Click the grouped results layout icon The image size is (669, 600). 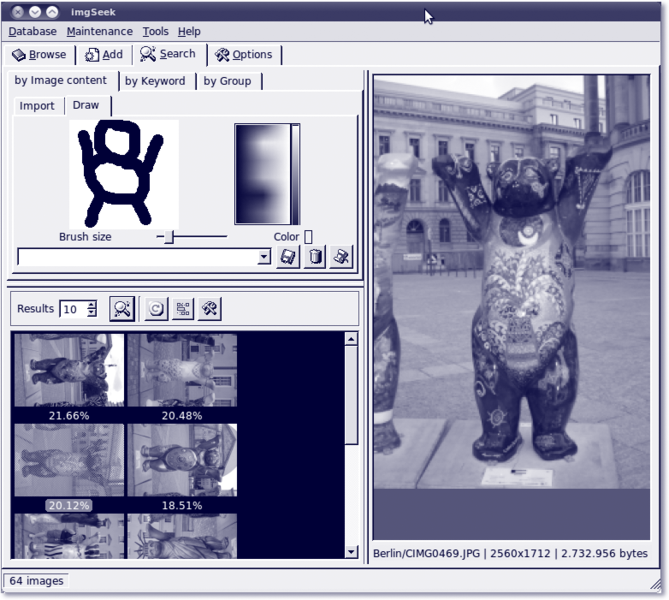click(x=183, y=309)
